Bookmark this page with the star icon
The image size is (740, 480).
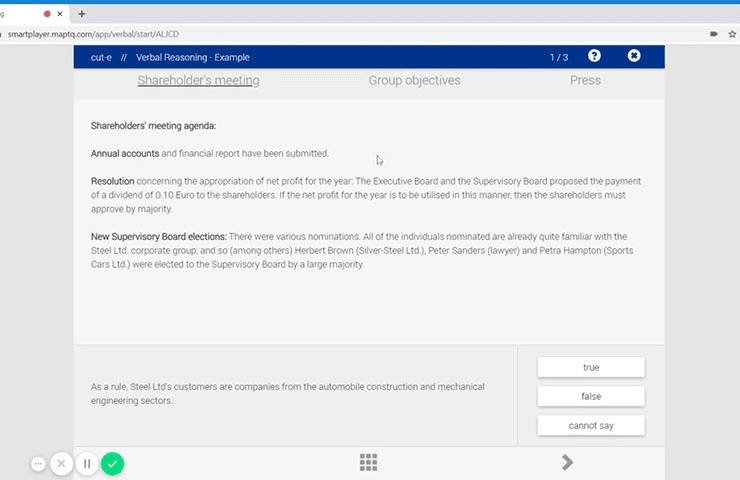click(x=733, y=33)
